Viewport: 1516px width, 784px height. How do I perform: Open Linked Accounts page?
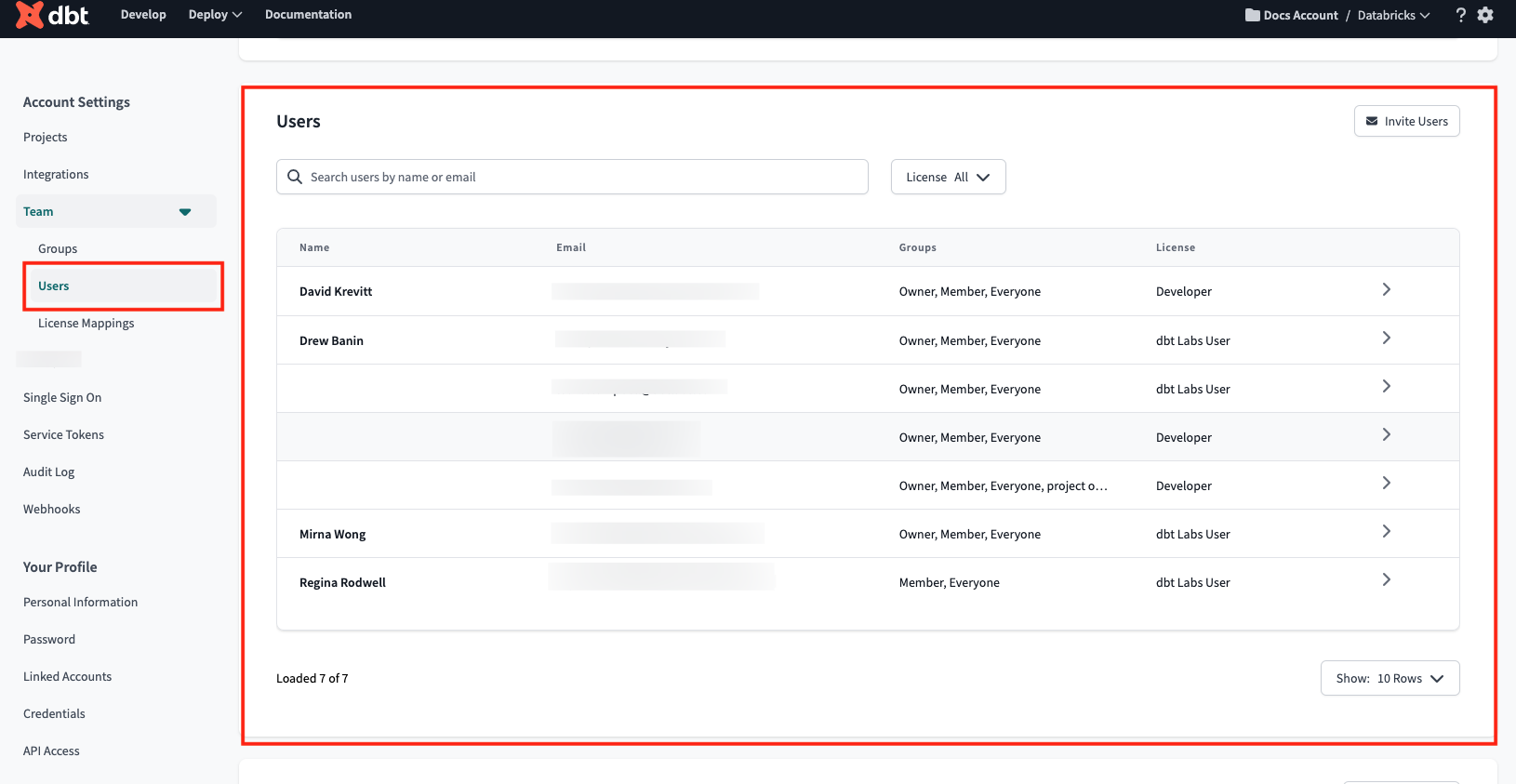[x=67, y=676]
